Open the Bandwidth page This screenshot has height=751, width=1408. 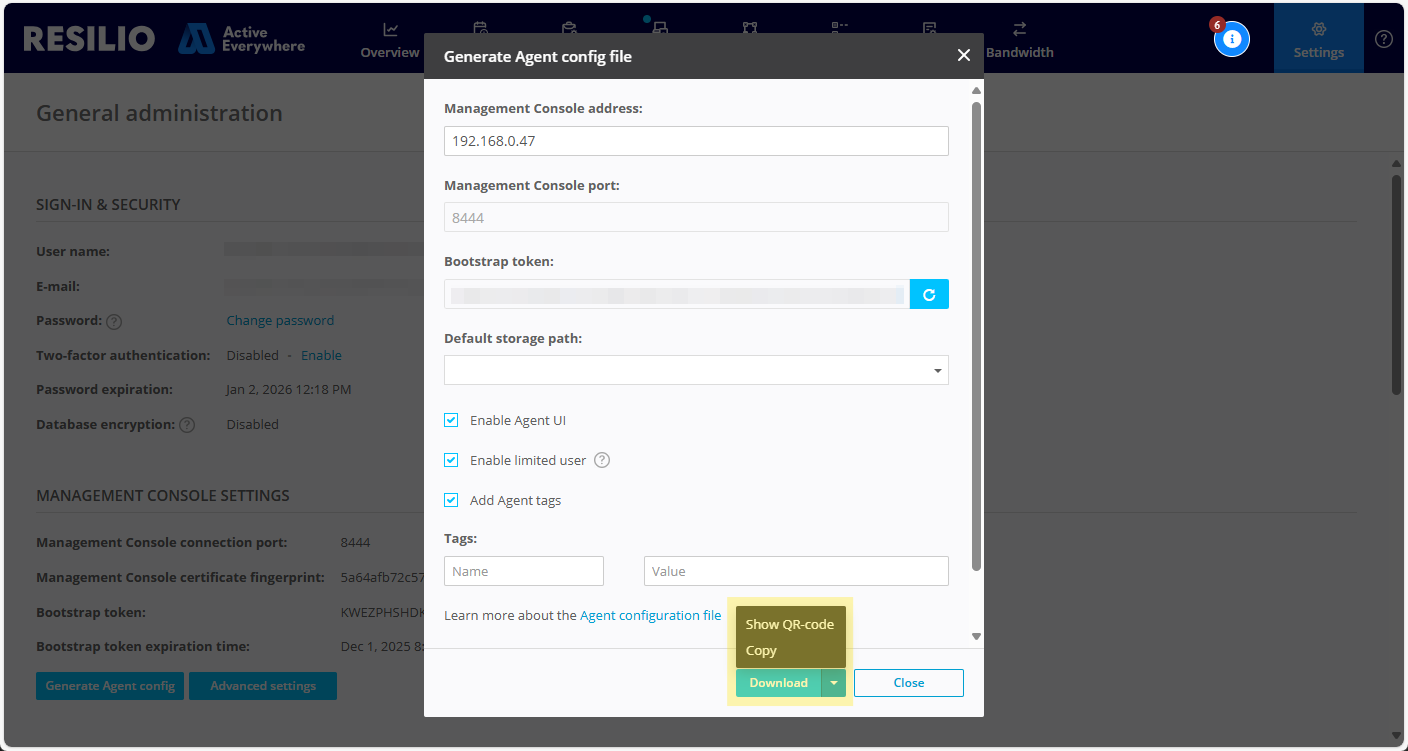1020,40
